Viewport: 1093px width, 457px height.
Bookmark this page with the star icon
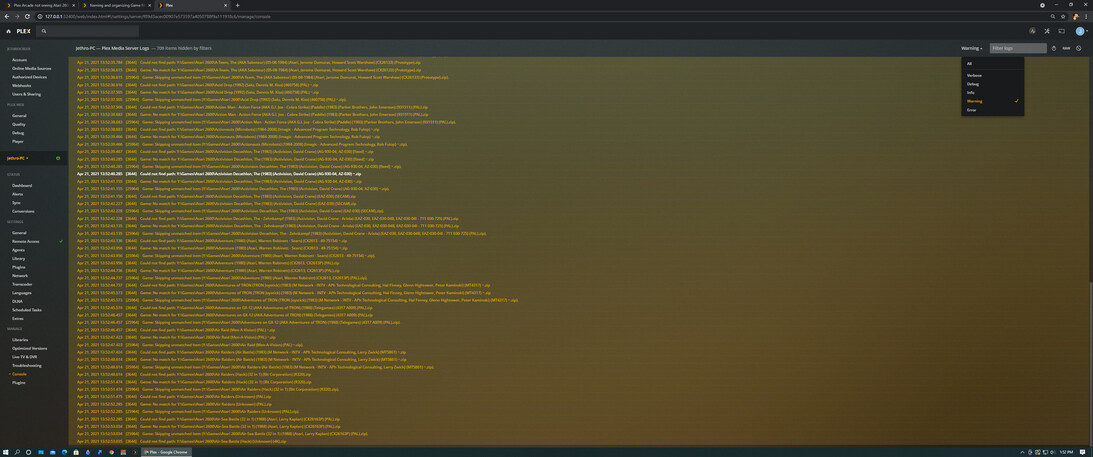pyautogui.click(x=1063, y=16)
